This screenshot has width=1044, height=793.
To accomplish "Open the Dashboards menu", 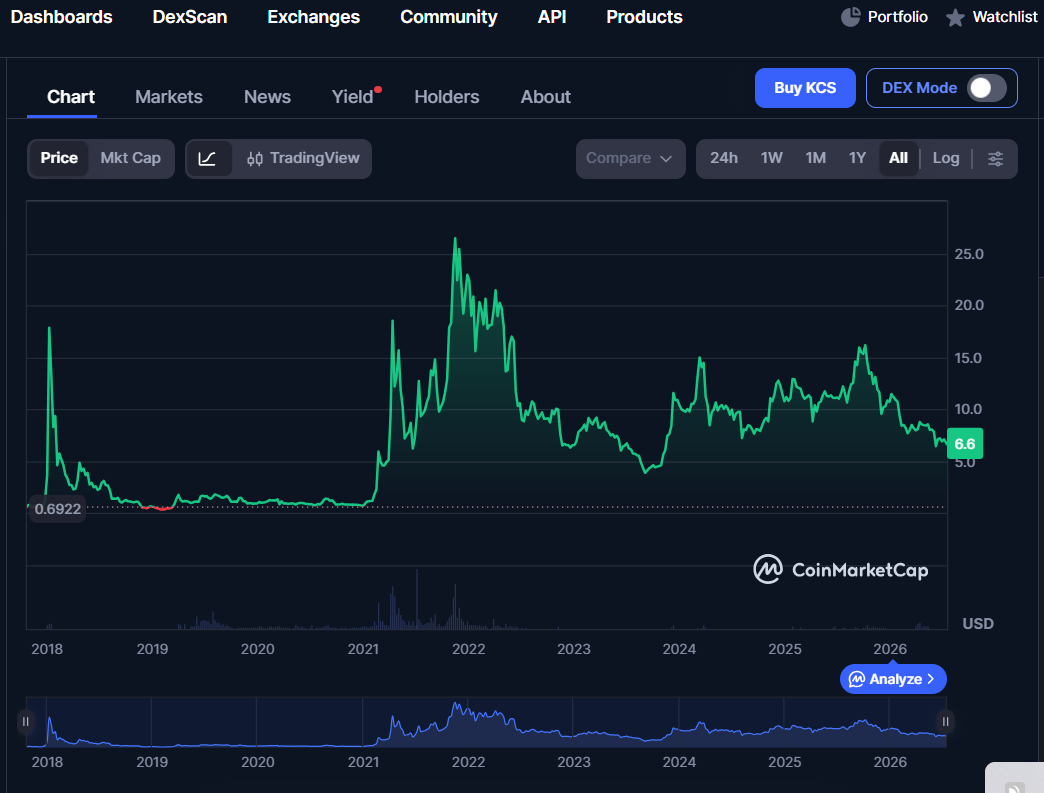I will (61, 17).
